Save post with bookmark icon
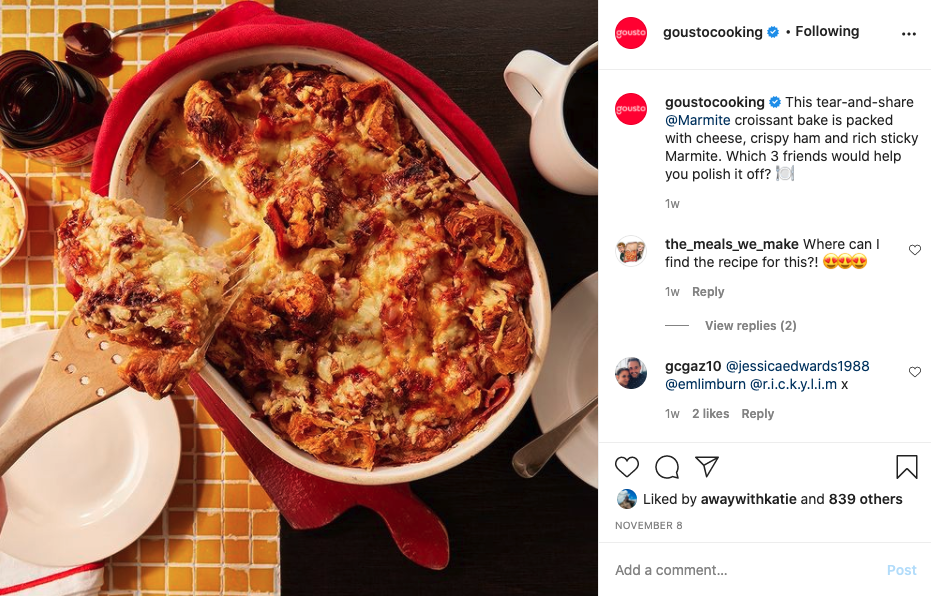 coord(907,467)
